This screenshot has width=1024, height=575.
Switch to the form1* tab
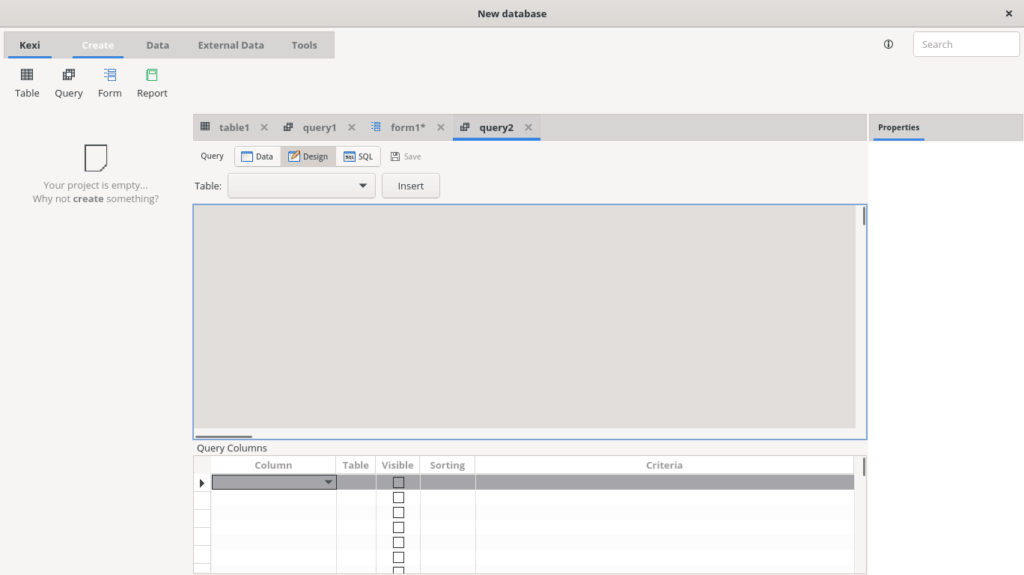(x=407, y=128)
